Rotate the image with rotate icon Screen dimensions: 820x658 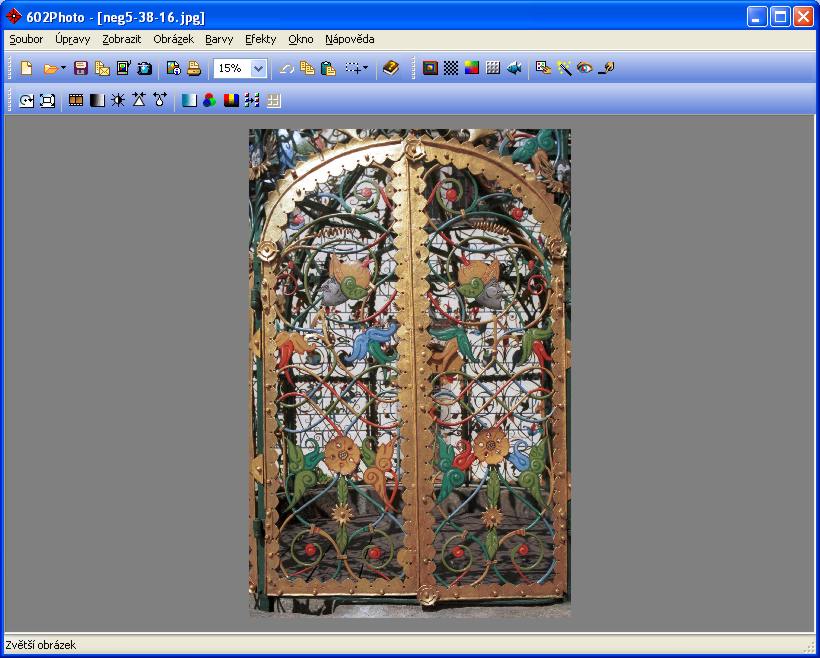[x=26, y=100]
